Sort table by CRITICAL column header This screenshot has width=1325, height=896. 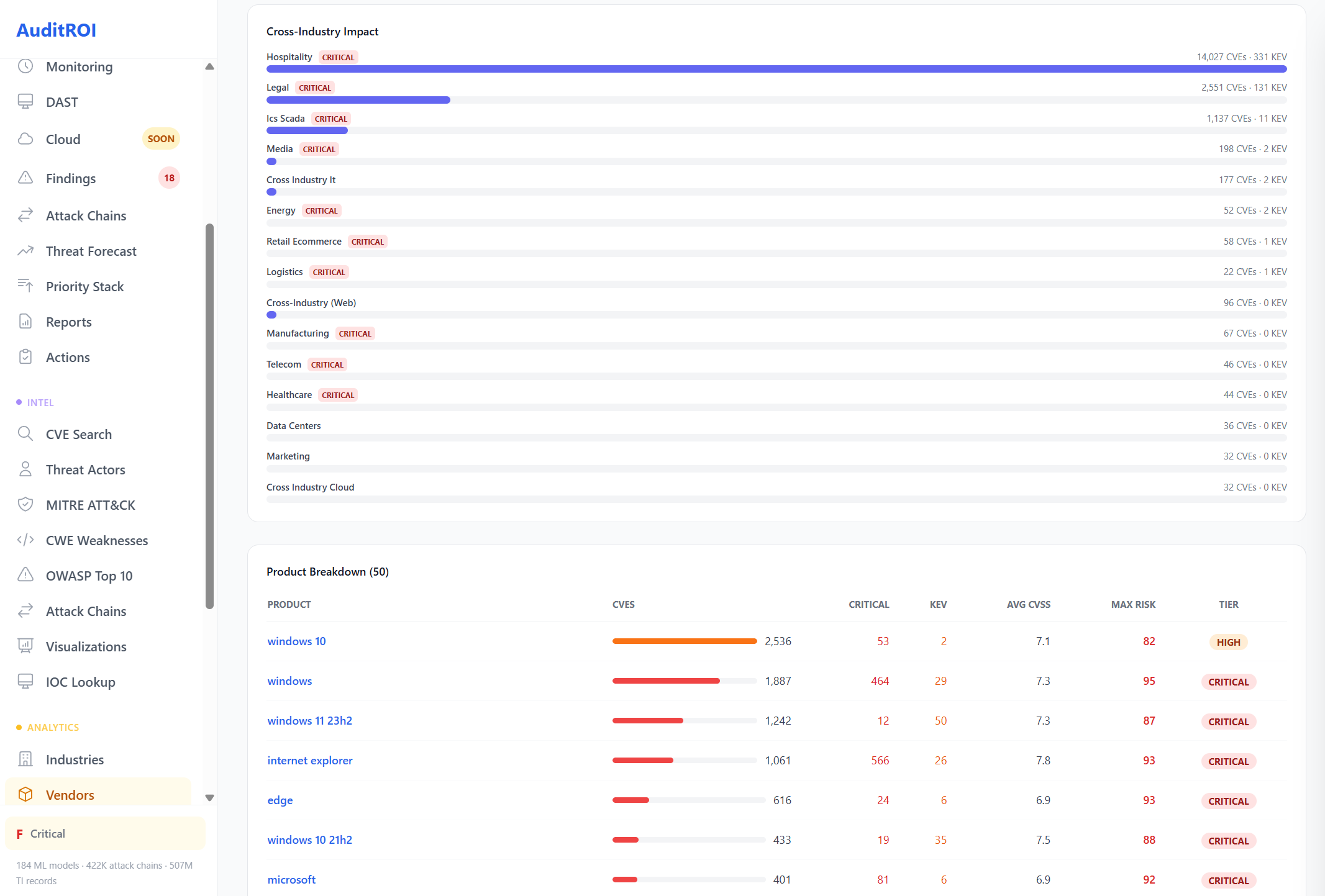[x=868, y=605]
